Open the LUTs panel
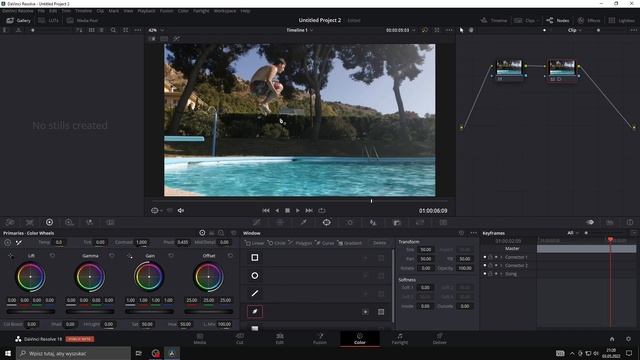This screenshot has height=360, width=640. 49,20
